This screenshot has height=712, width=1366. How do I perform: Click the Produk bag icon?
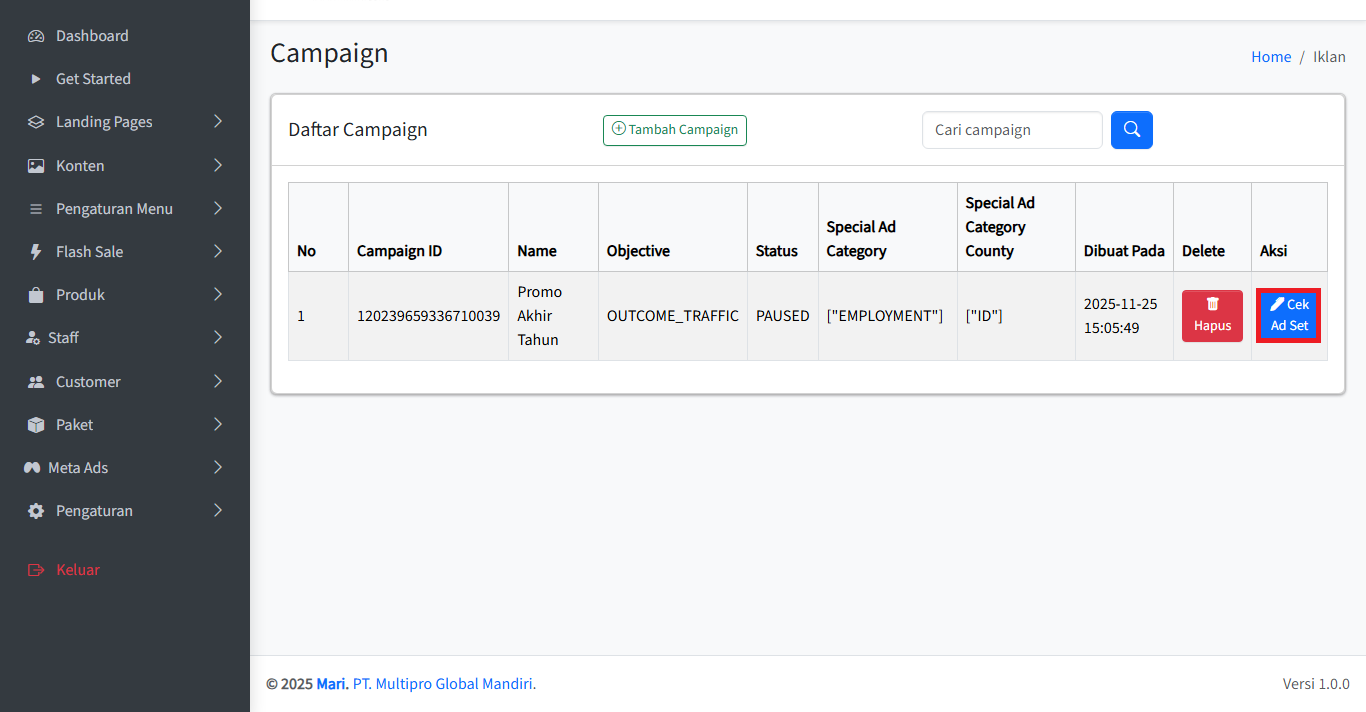point(36,295)
